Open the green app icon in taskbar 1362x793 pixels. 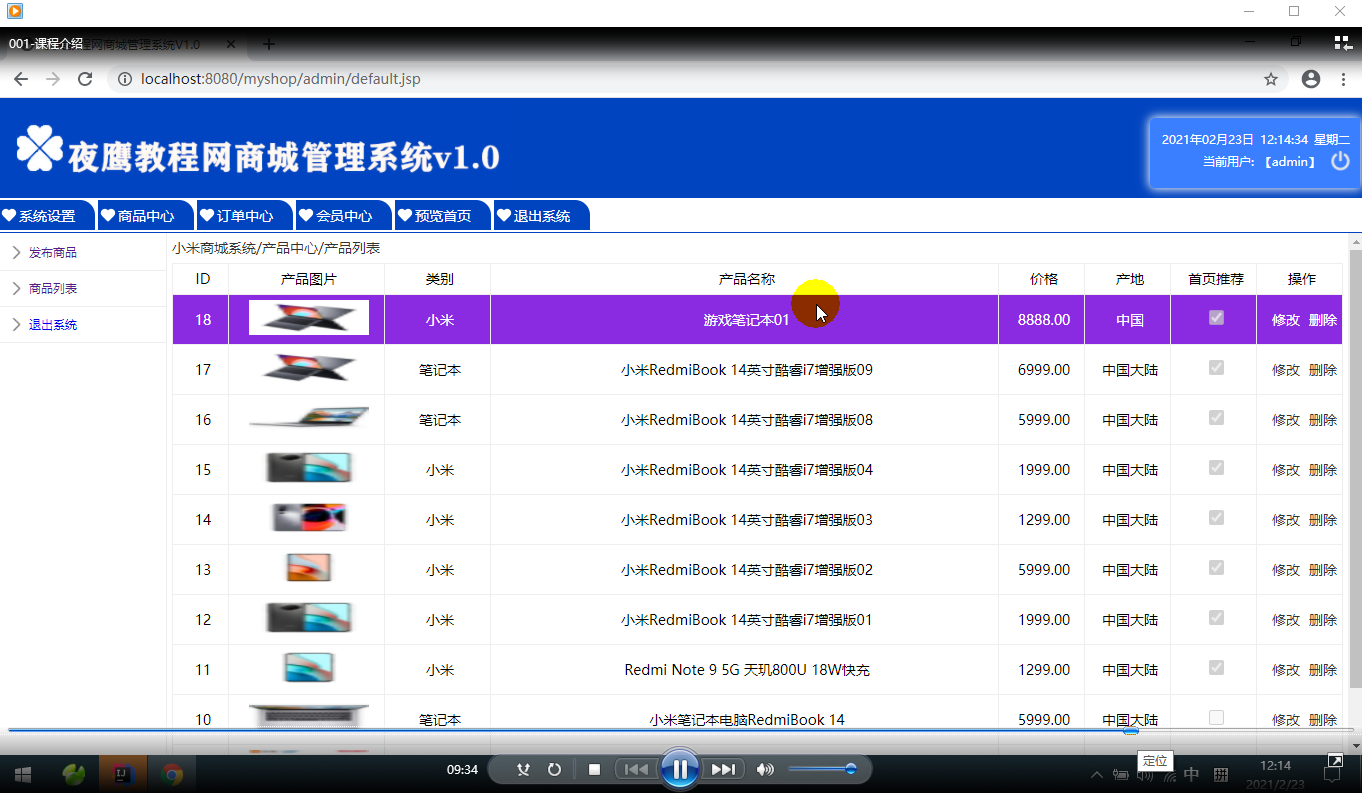pos(74,773)
